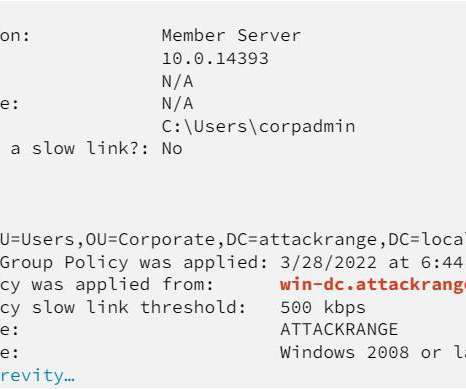Click the 'on:' label beside Member Server

tap(15, 36)
